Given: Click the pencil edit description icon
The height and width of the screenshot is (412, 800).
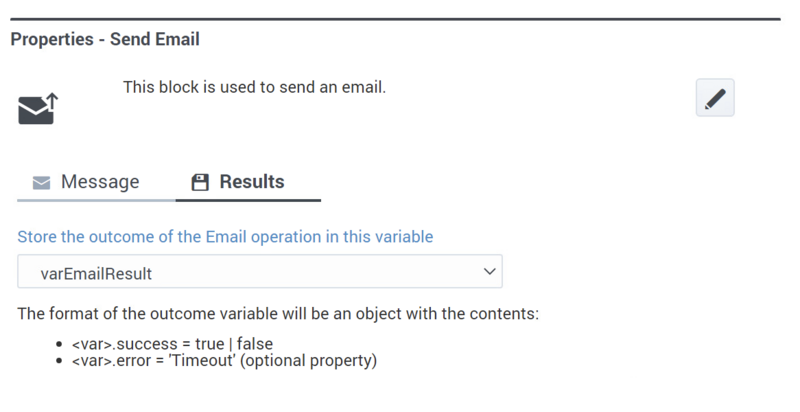Looking at the screenshot, I should pyautogui.click(x=715, y=98).
